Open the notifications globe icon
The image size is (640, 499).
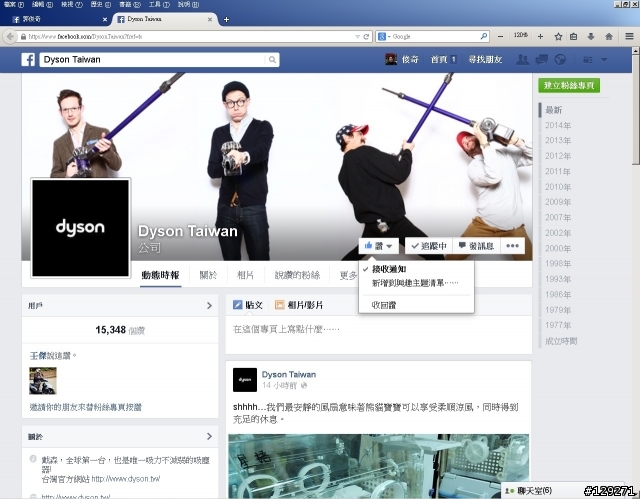[560, 60]
